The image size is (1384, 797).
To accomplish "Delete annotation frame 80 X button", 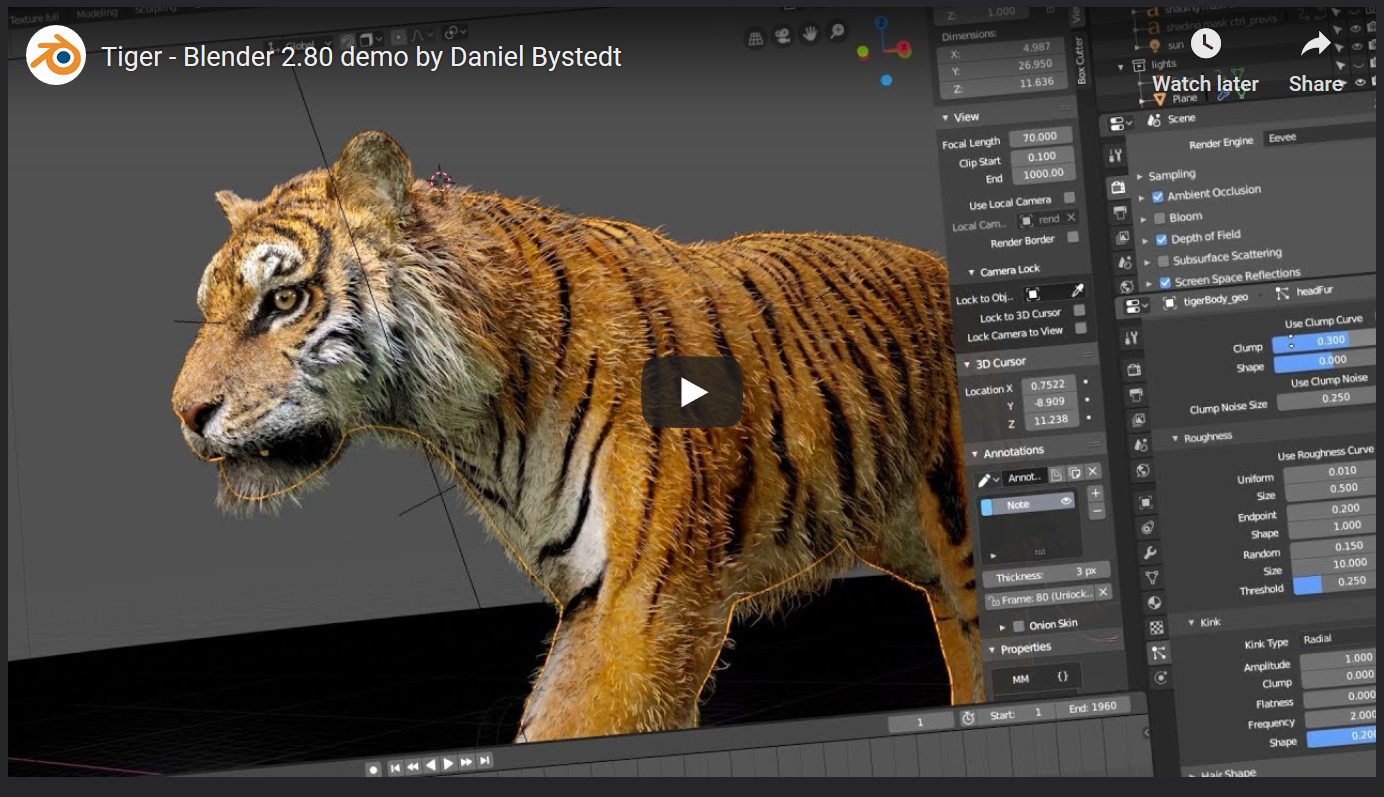I will (1103, 592).
